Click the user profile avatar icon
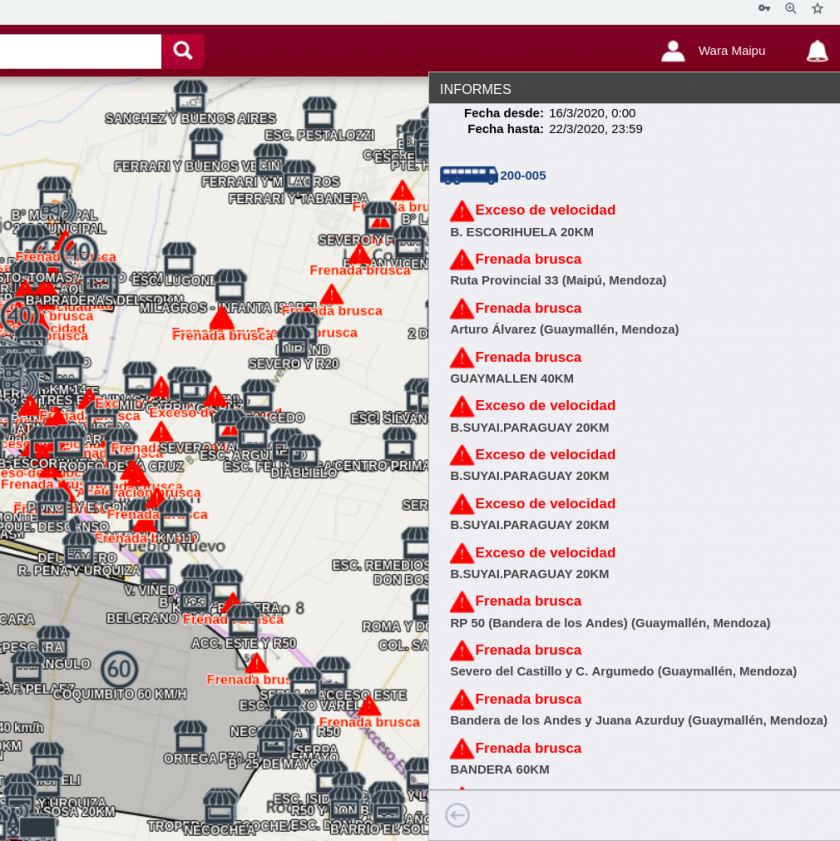Screen dimensions: 840x841 [x=673, y=51]
